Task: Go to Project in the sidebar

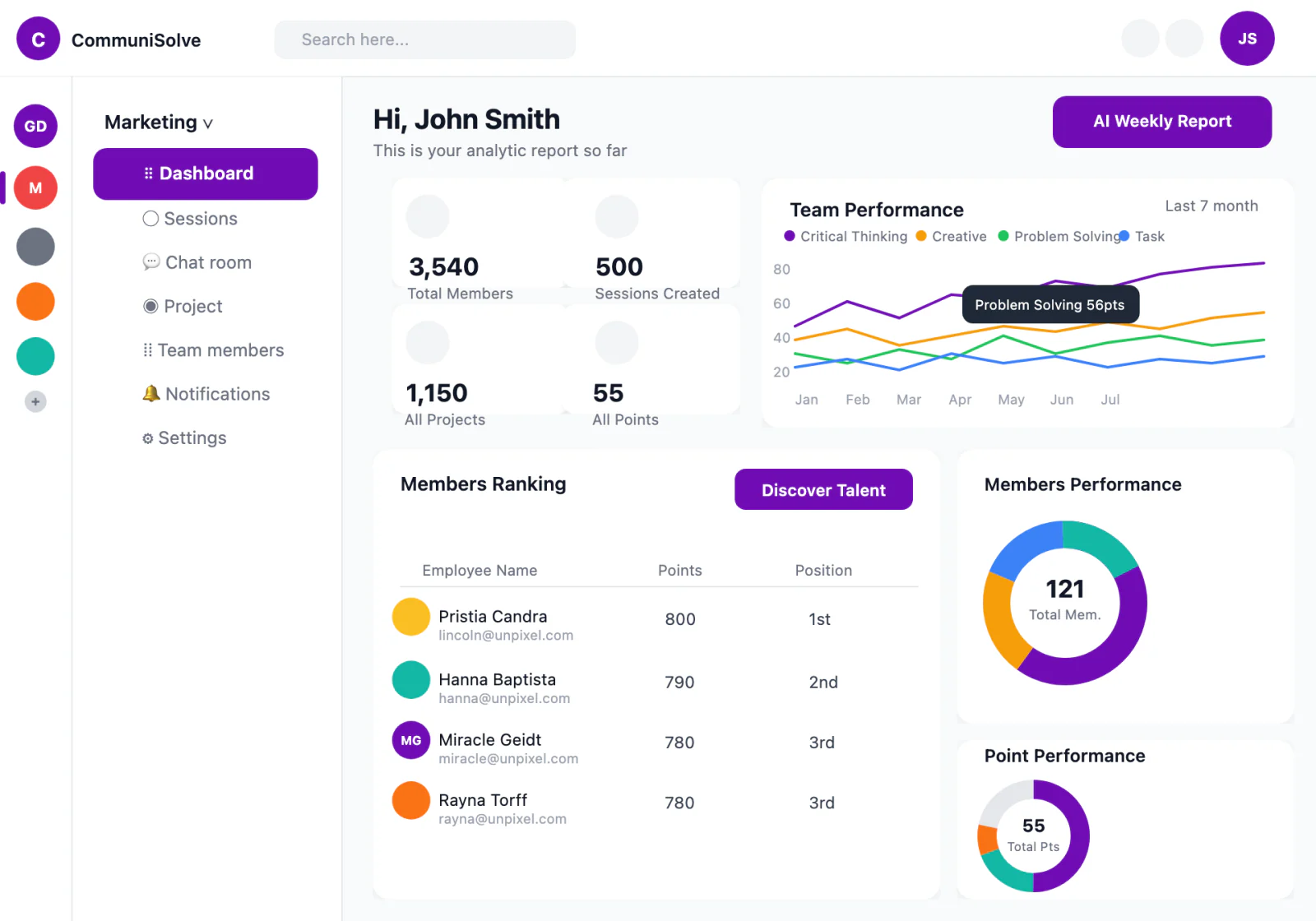Action: pyautogui.click(x=183, y=306)
